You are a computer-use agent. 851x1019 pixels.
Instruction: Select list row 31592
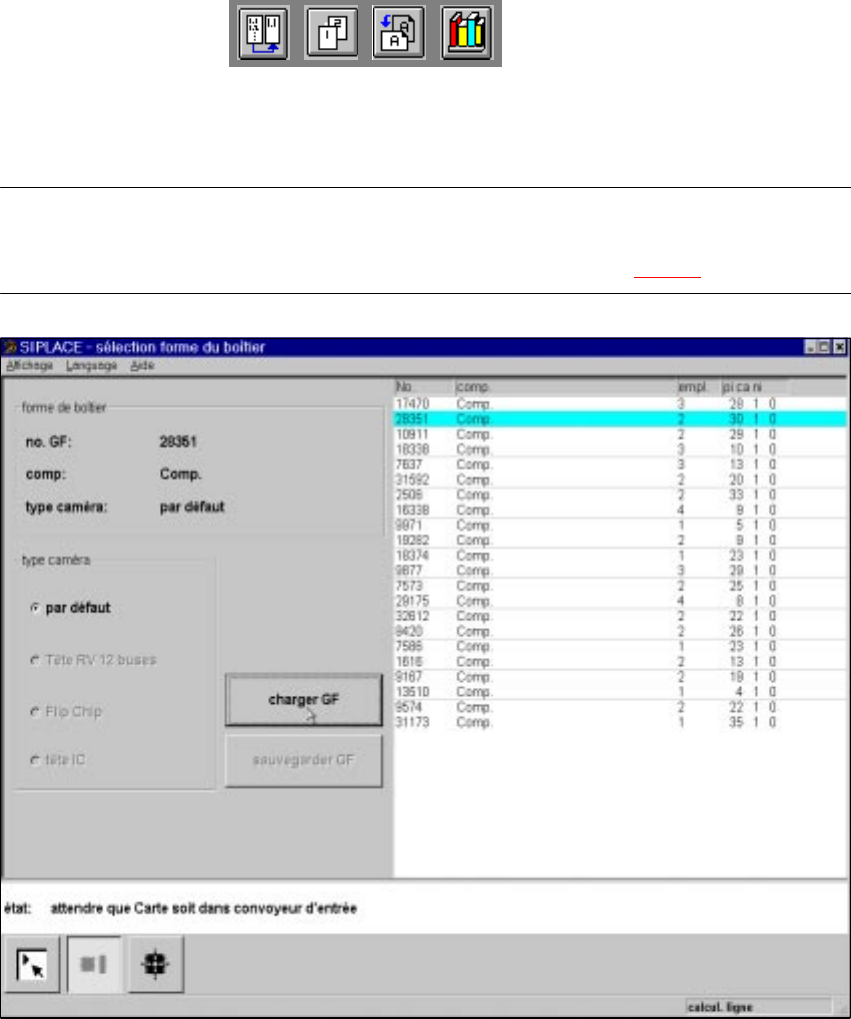coord(620,480)
